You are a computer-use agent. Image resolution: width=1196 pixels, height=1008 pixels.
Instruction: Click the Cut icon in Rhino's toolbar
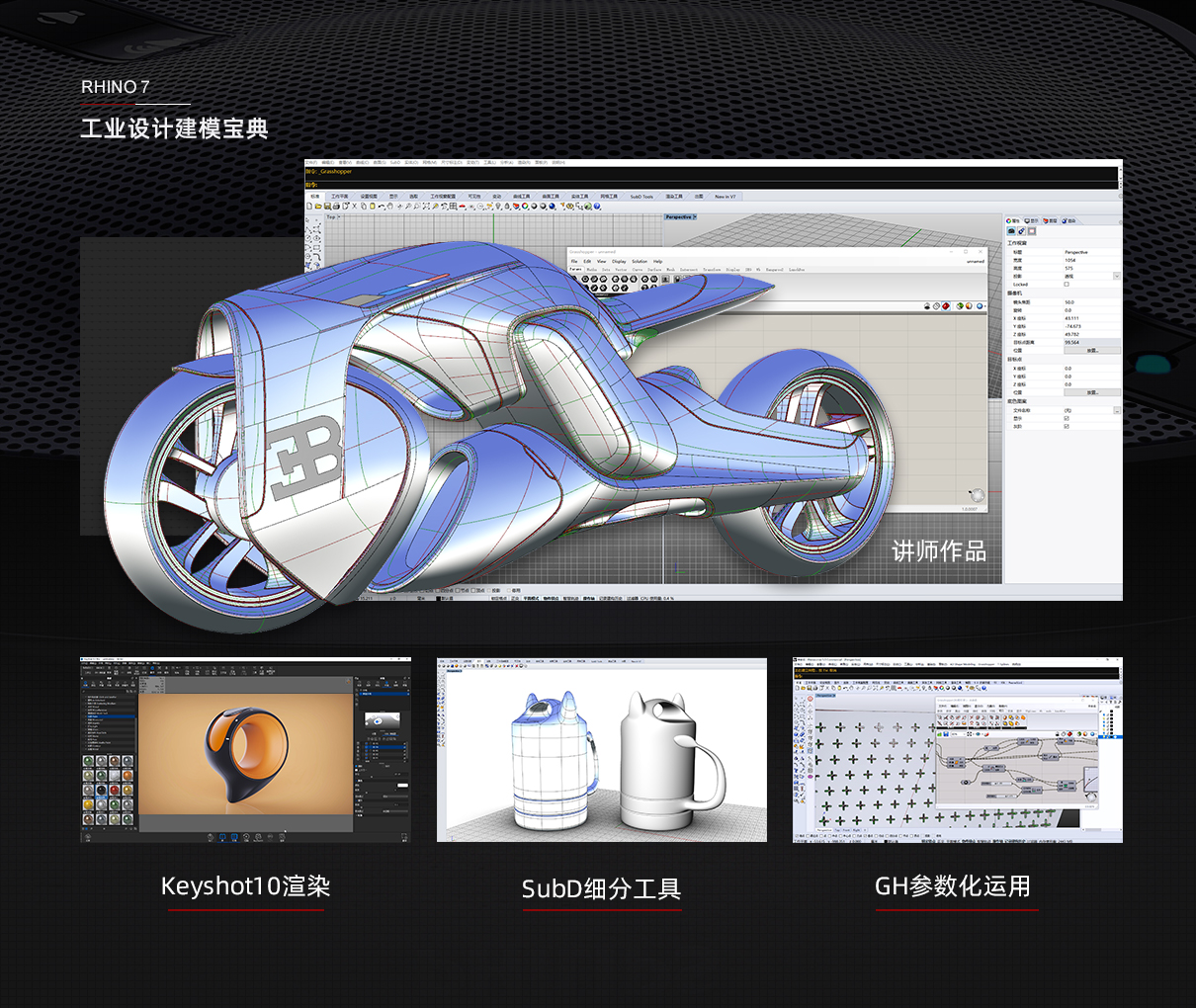[354, 207]
